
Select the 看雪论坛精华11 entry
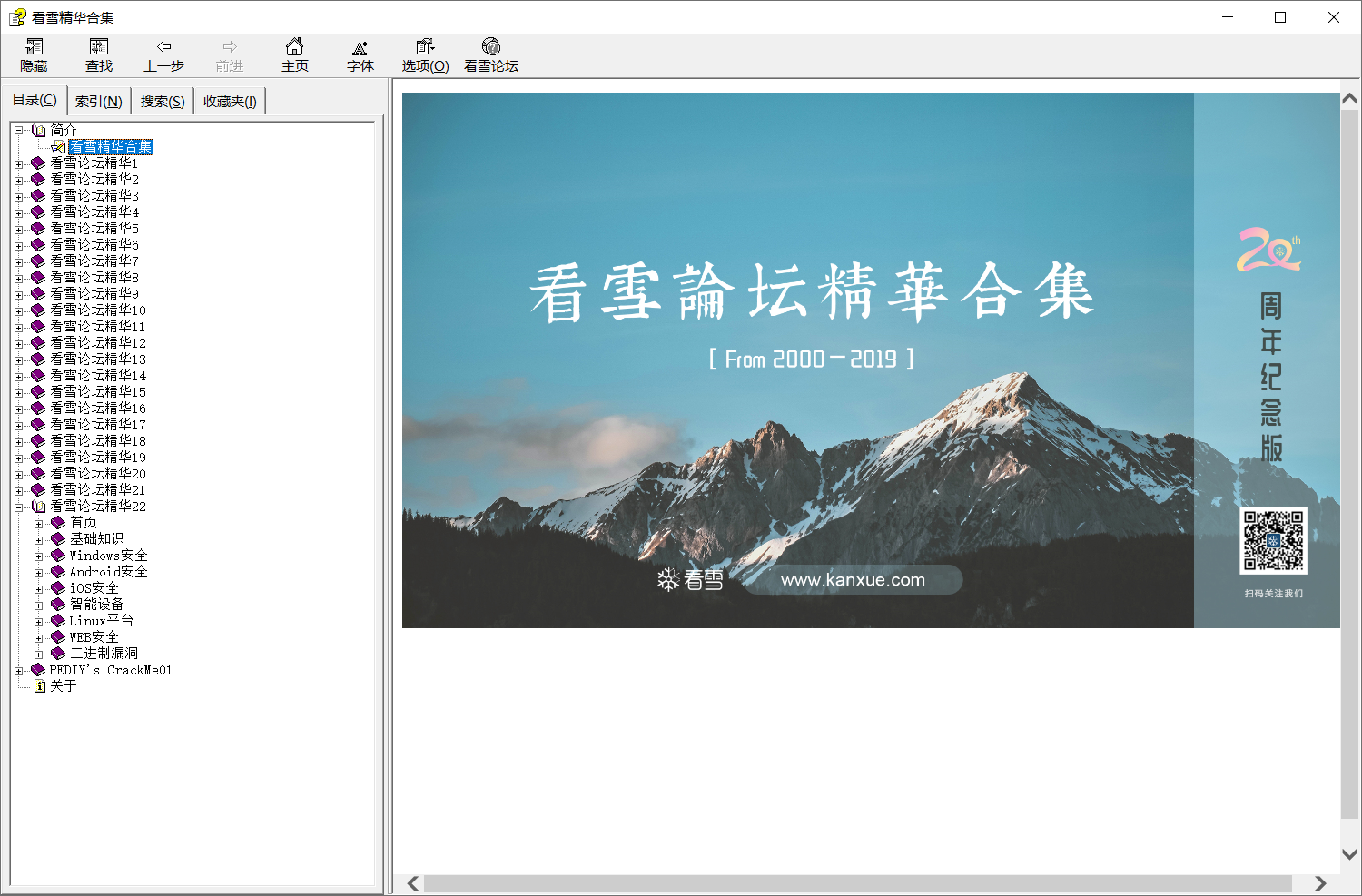click(x=98, y=327)
